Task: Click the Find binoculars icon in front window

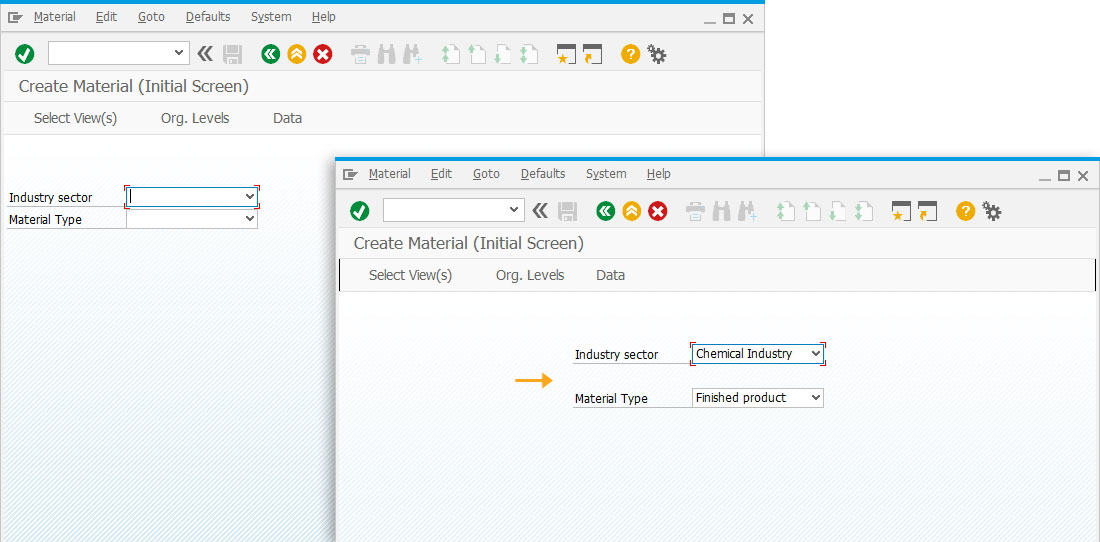Action: tap(721, 212)
